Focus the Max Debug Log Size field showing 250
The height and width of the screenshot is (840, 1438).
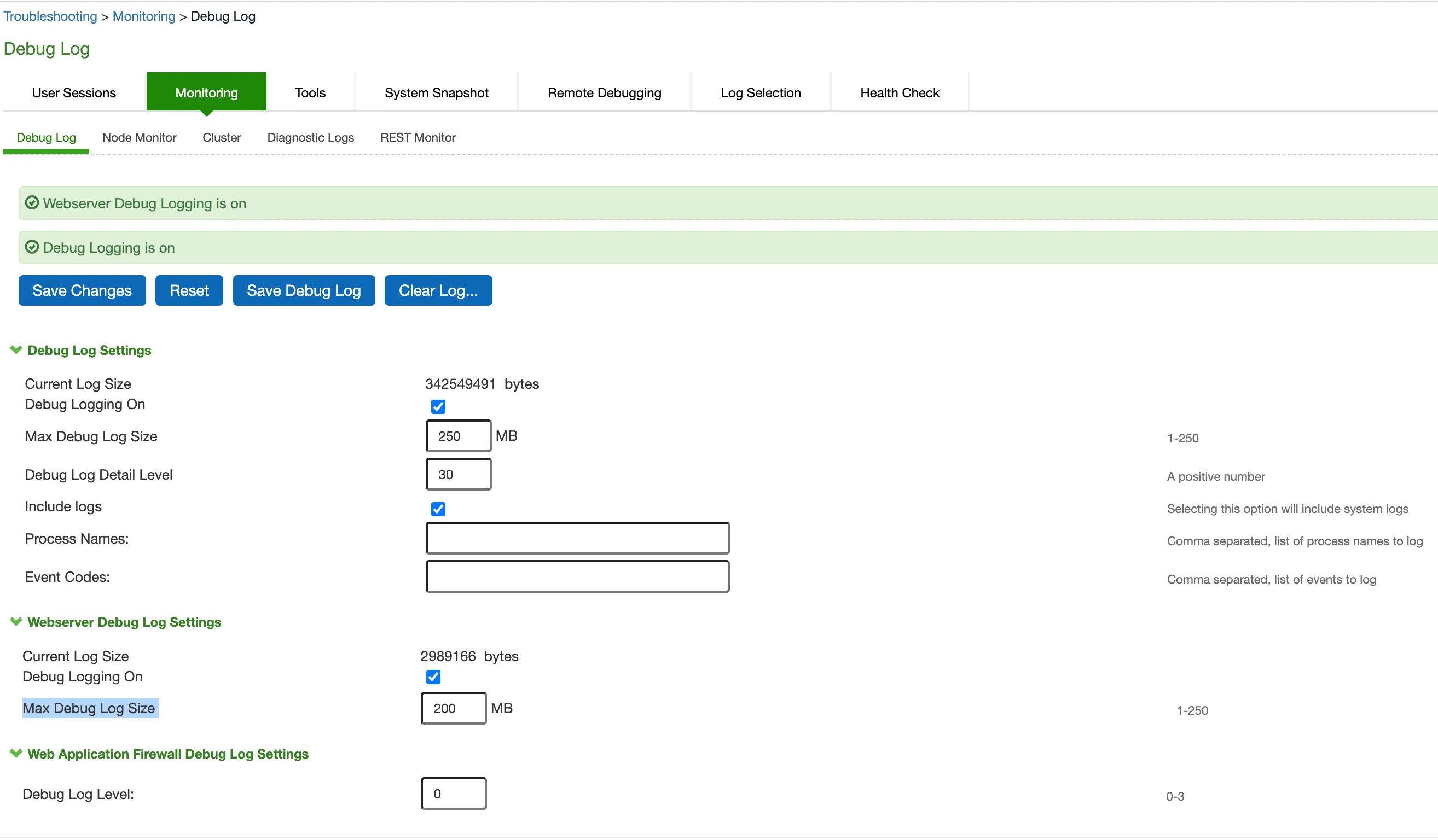click(x=459, y=436)
